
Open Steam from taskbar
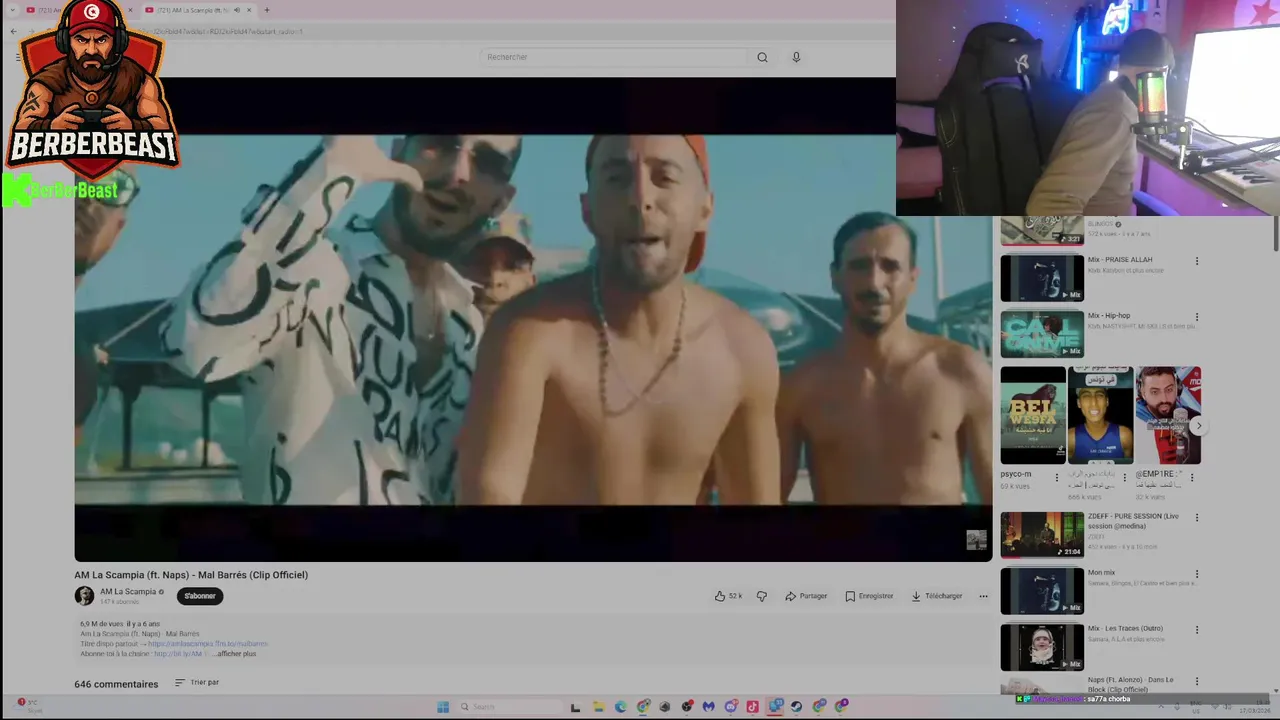[x=796, y=707]
